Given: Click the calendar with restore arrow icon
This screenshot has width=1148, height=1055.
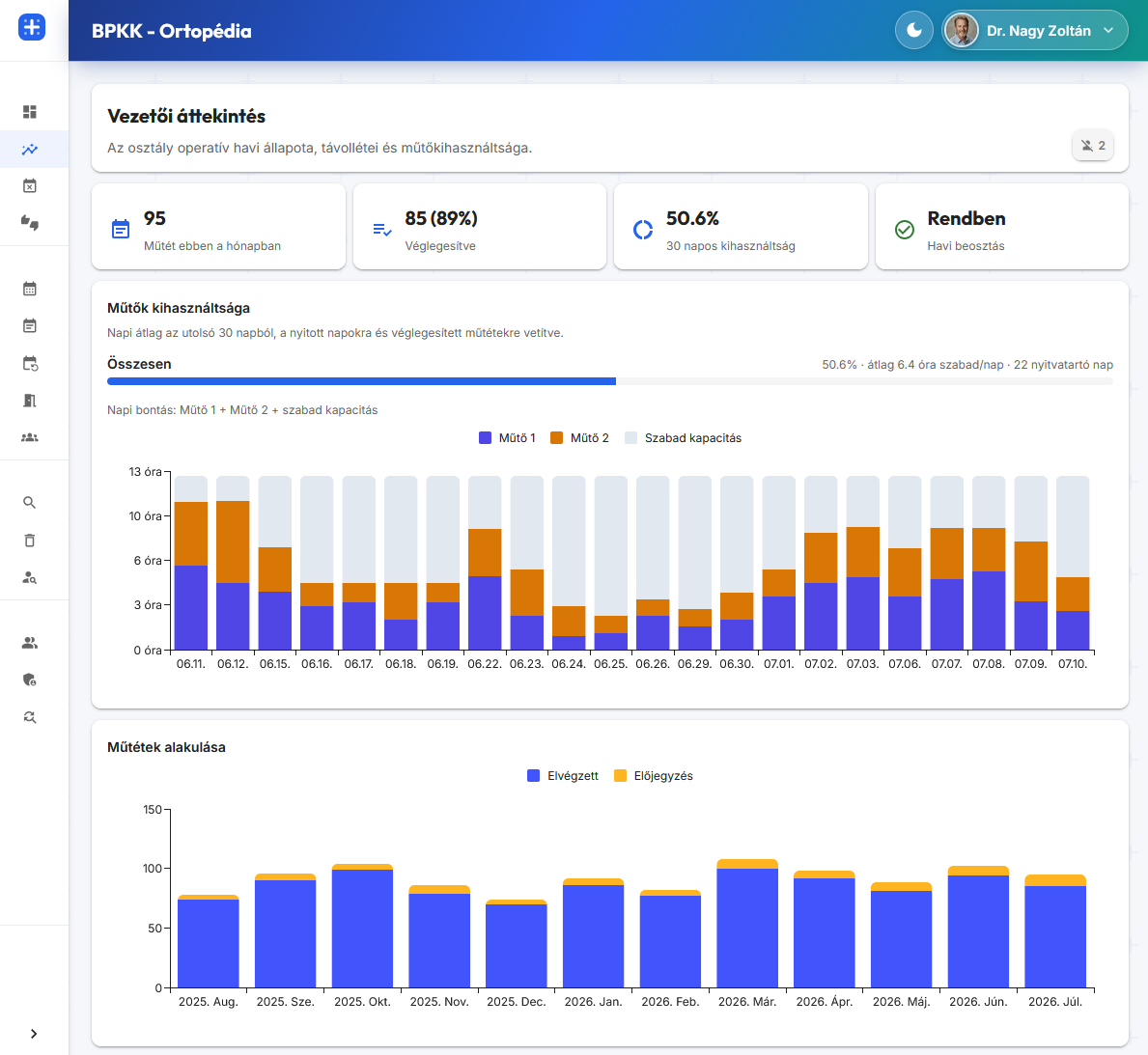Looking at the screenshot, I should tap(29, 363).
